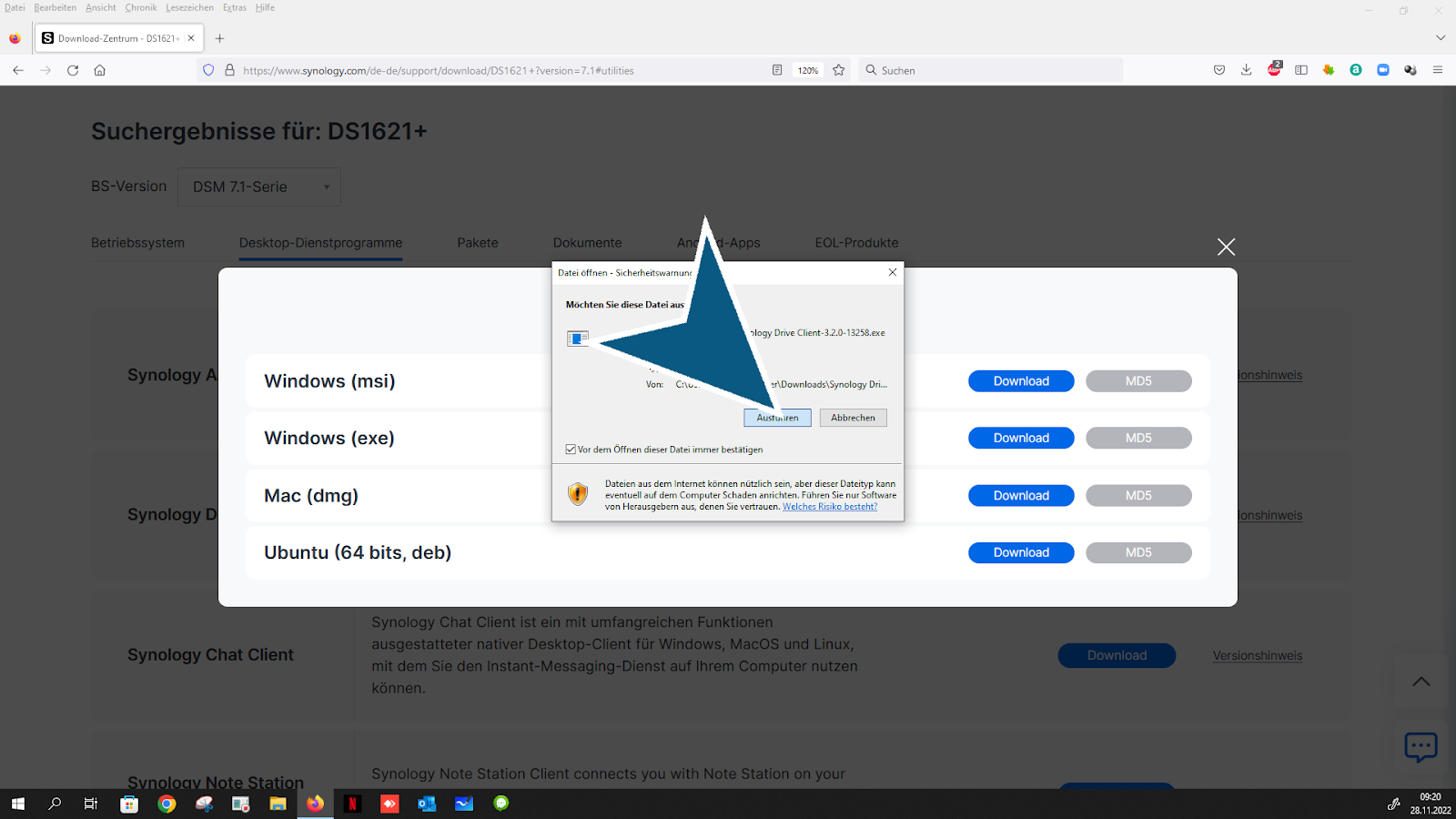Image resolution: width=1456 pixels, height=819 pixels.
Task: Open File Explorer from the taskbar
Action: (278, 804)
